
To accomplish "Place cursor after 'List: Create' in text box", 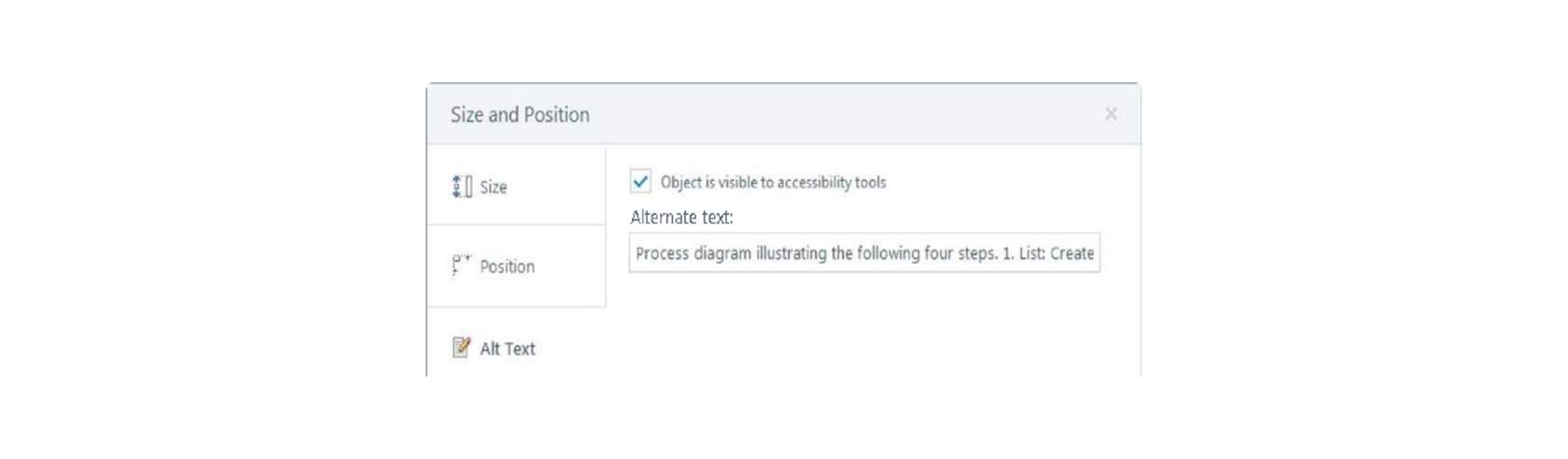I will tap(1095, 254).
